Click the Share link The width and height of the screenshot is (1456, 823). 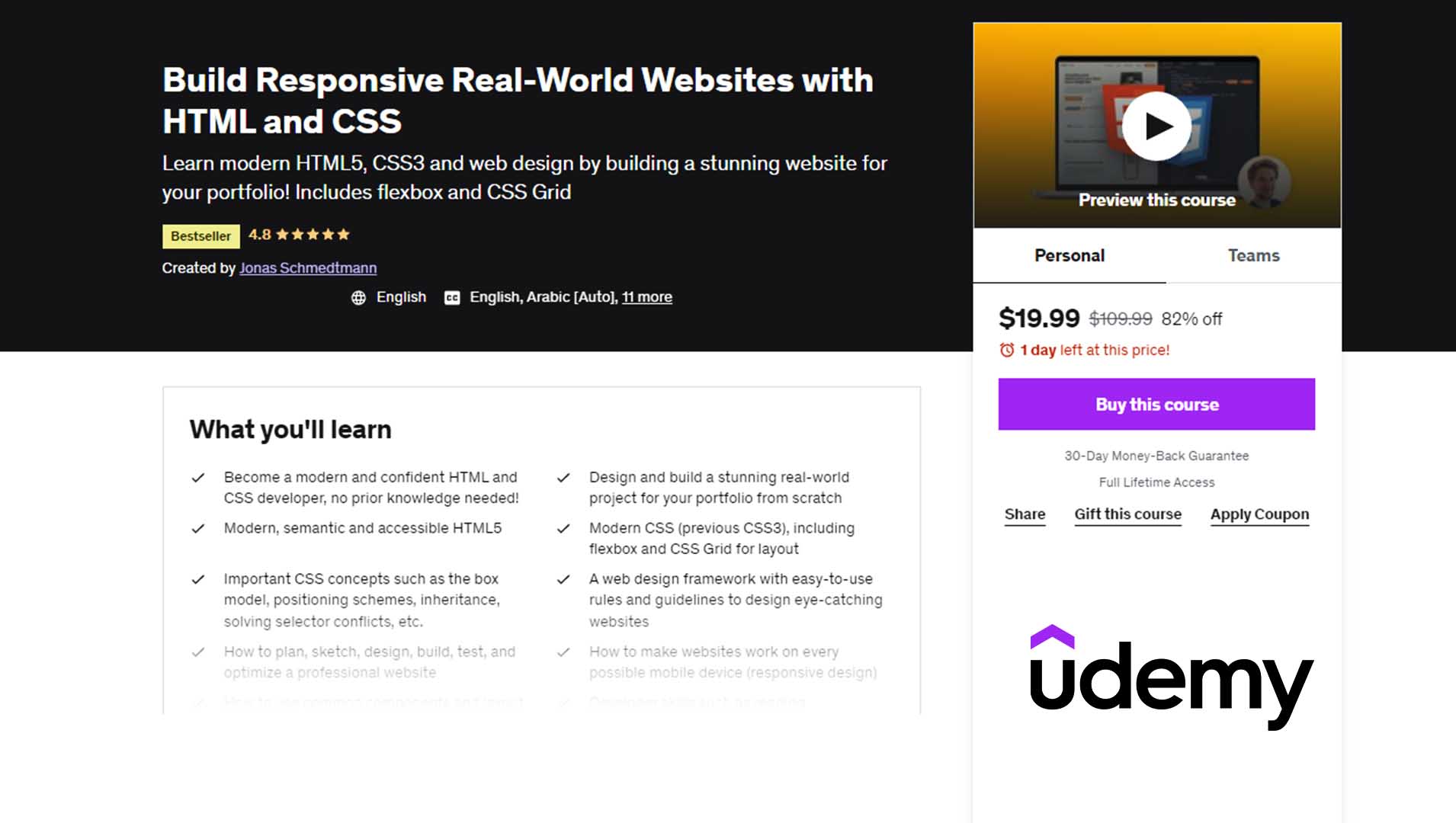pos(1024,514)
